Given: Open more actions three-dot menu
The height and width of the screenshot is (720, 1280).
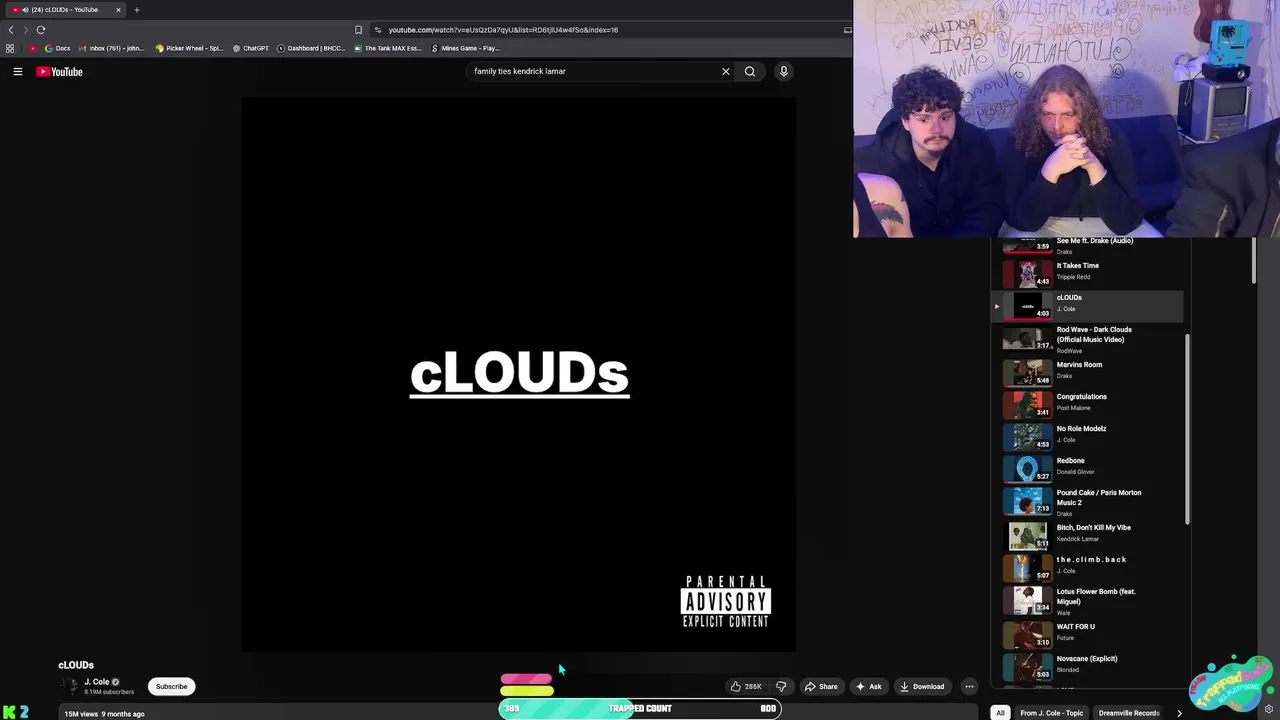Looking at the screenshot, I should (969, 686).
